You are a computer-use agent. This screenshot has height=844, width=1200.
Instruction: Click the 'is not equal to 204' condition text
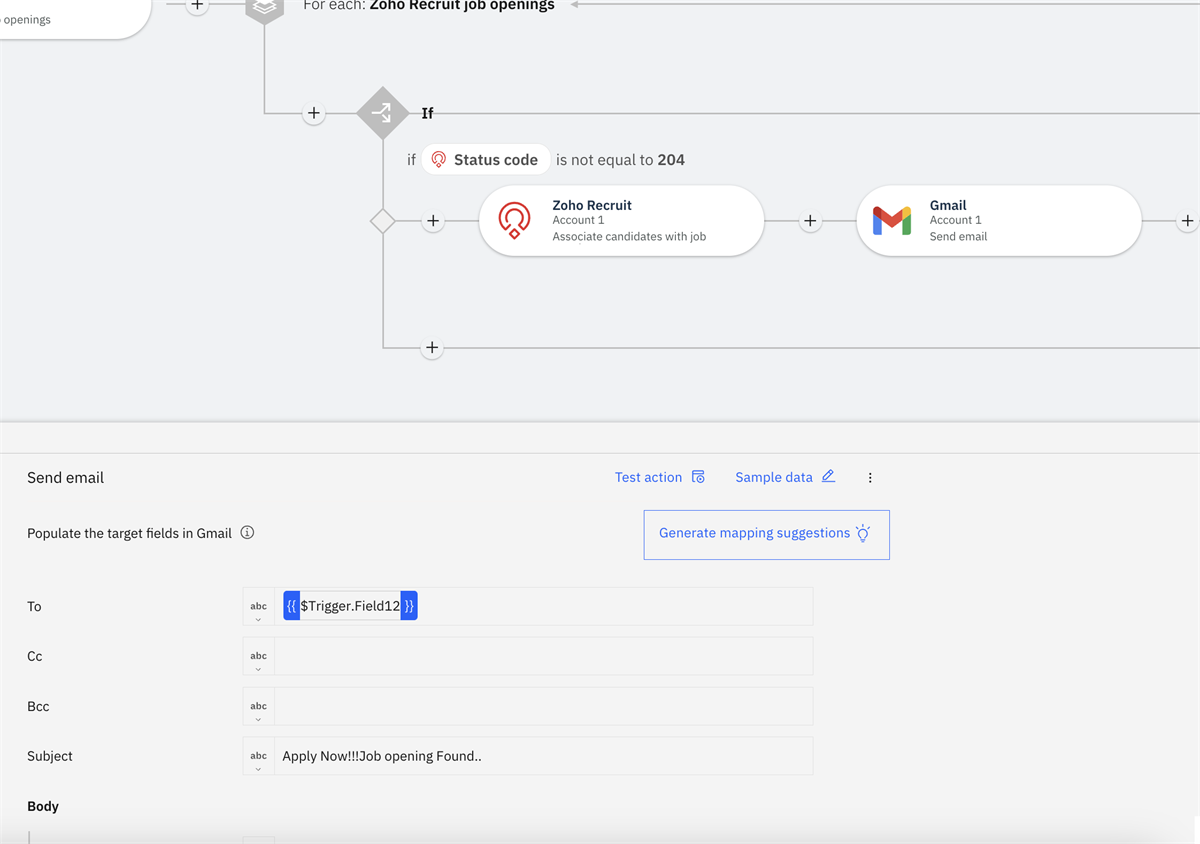pos(620,160)
